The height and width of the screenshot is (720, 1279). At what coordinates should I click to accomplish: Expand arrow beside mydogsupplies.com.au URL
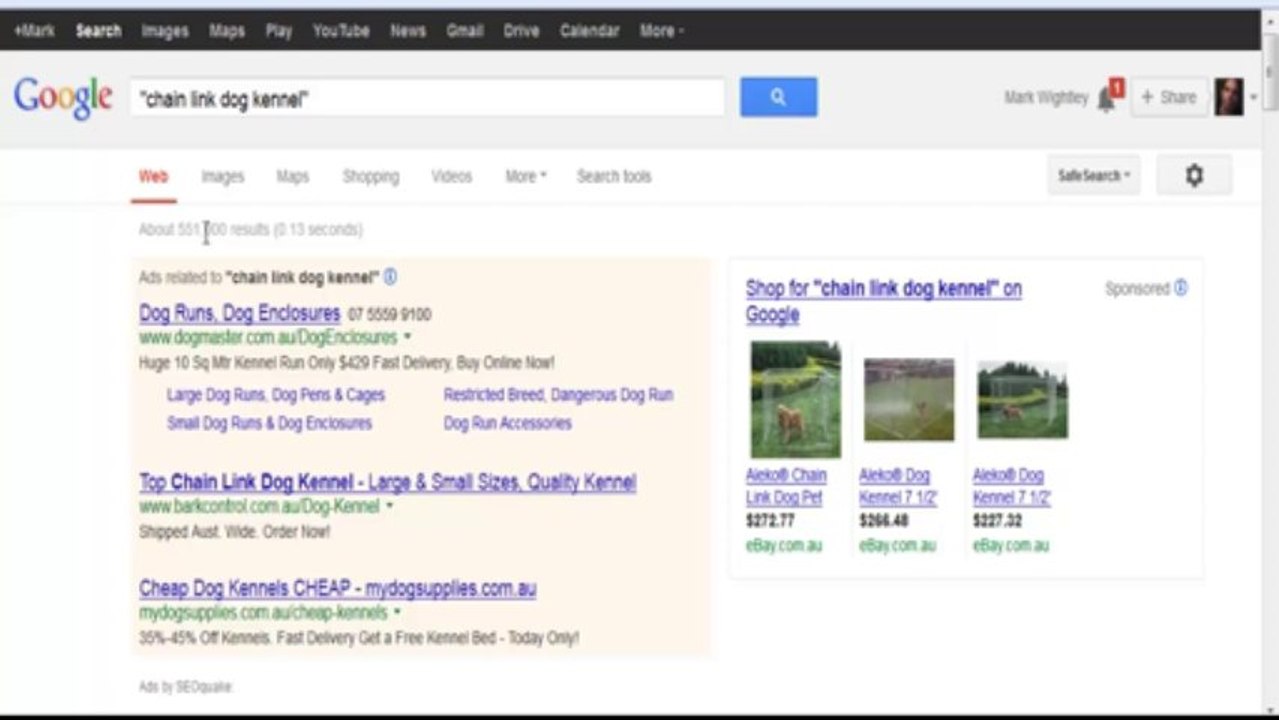tap(397, 612)
